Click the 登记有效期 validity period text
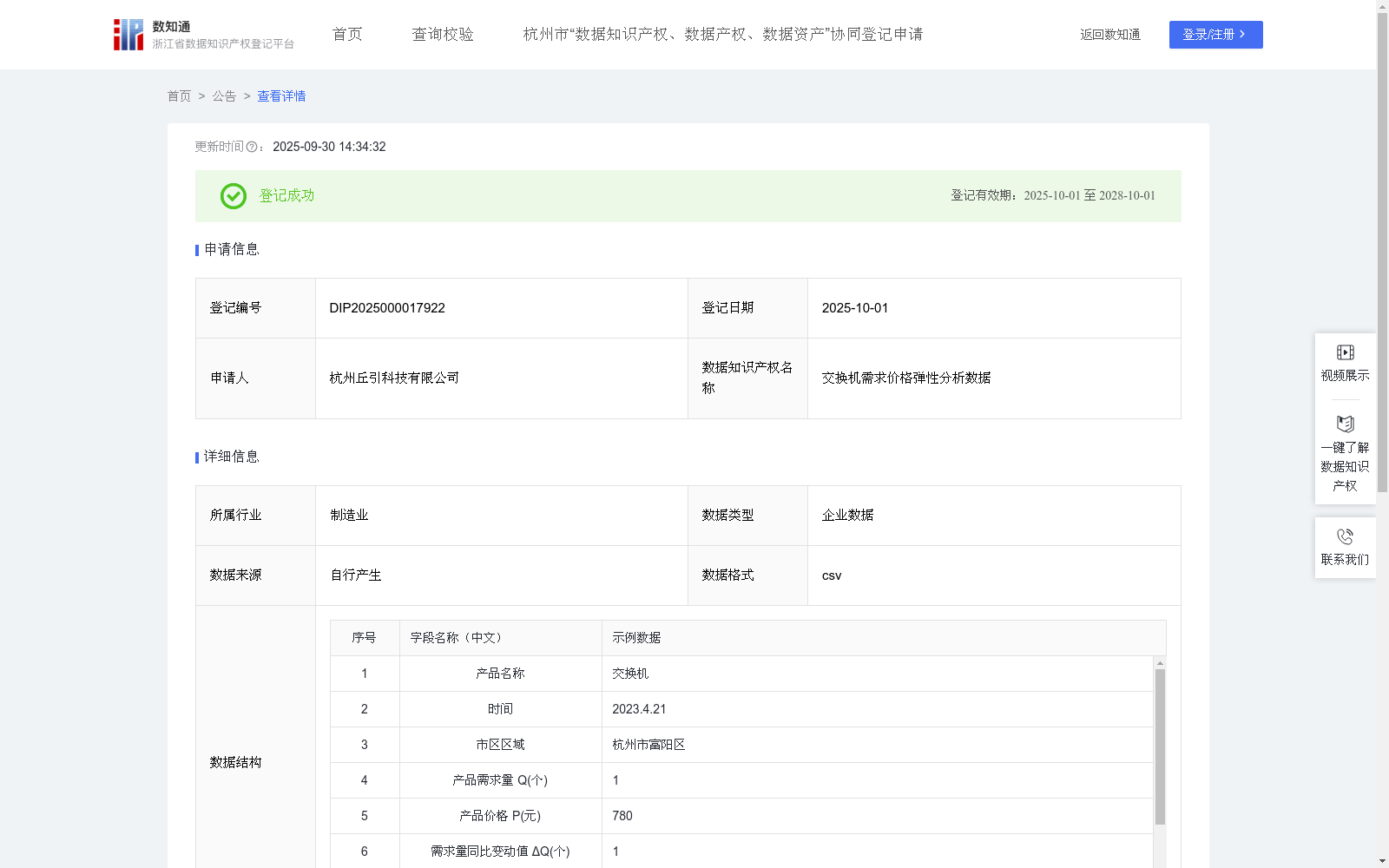Viewport: 1389px width, 868px height. point(1053,196)
